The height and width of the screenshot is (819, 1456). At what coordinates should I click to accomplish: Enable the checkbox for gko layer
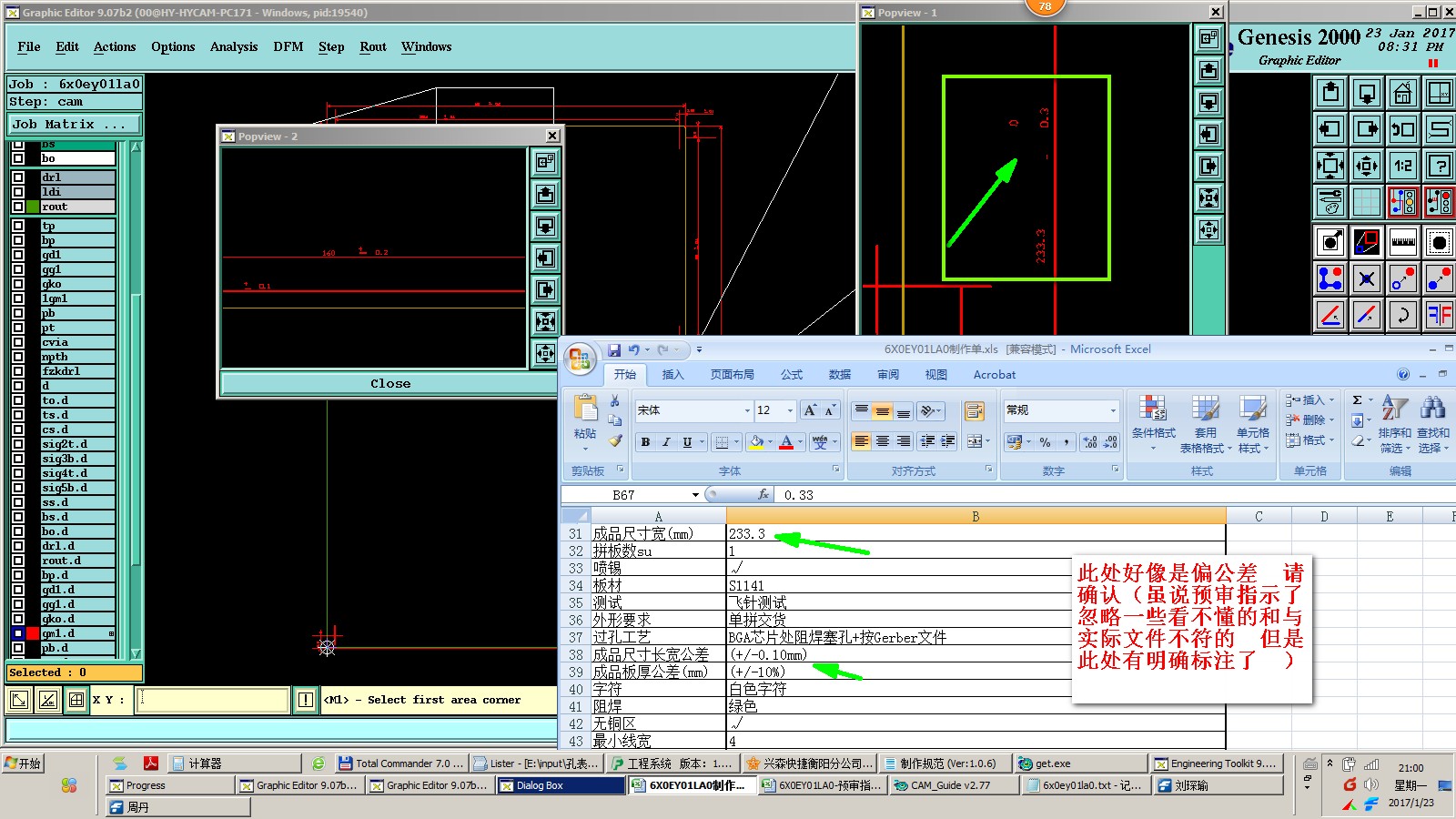pyautogui.click(x=18, y=284)
